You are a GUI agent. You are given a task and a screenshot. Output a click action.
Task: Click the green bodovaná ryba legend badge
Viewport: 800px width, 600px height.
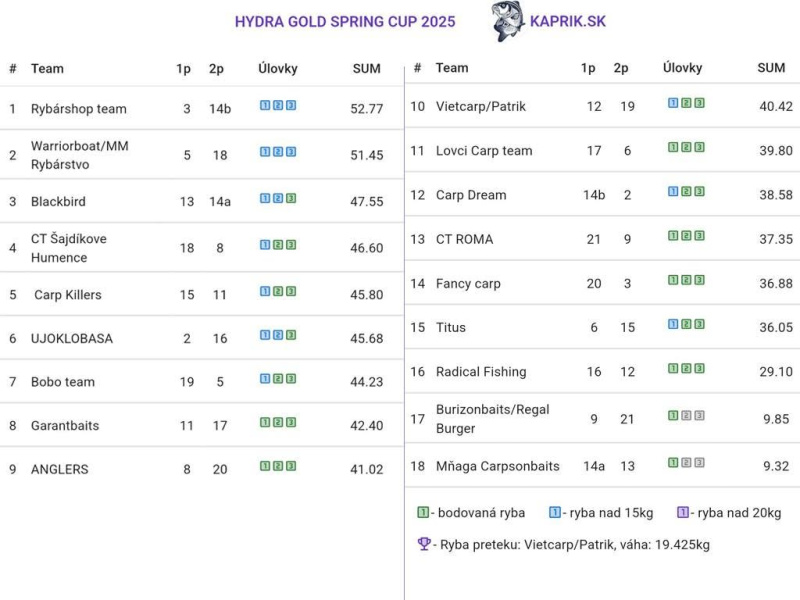tap(422, 512)
